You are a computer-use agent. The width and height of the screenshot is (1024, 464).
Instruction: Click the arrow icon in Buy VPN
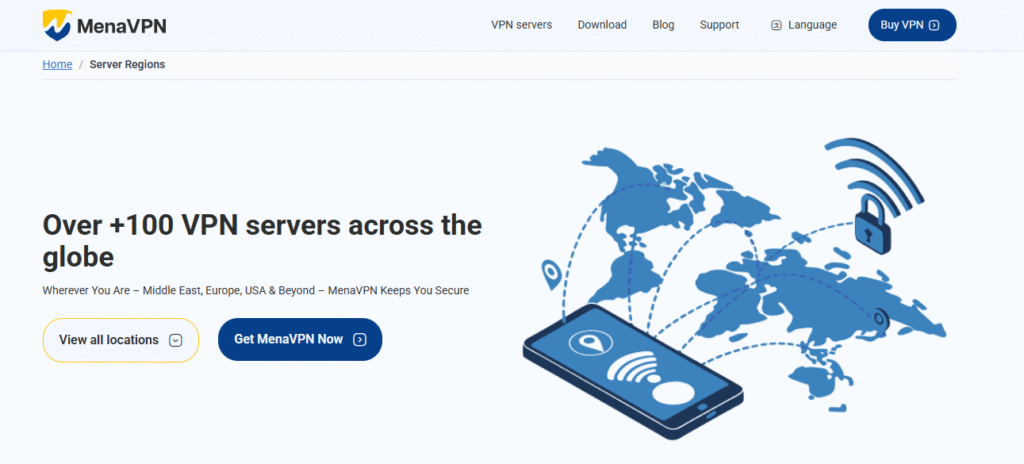pos(935,25)
